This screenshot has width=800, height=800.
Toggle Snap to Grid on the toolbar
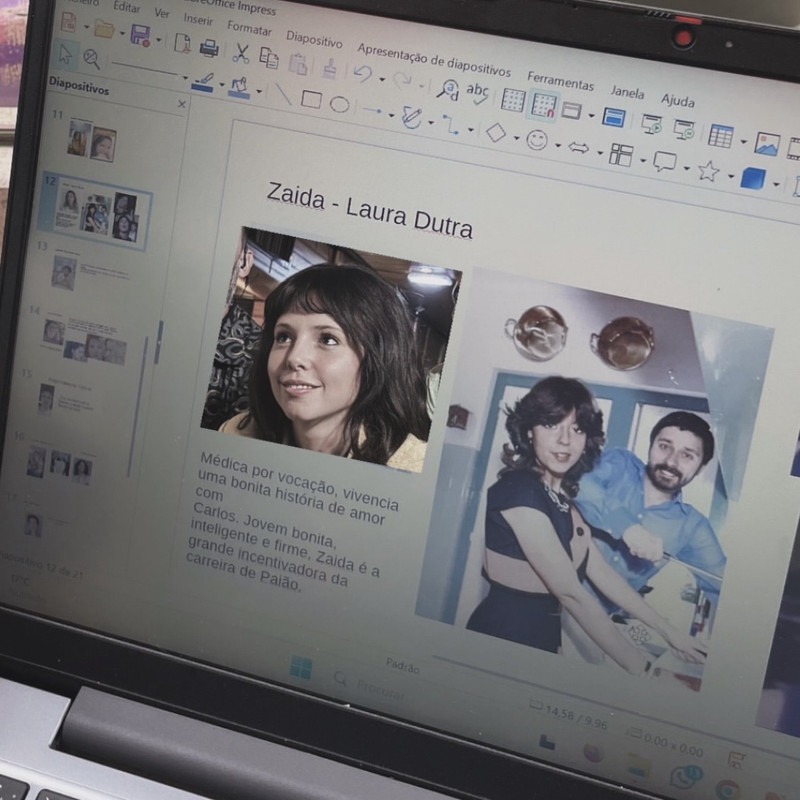coord(543,105)
